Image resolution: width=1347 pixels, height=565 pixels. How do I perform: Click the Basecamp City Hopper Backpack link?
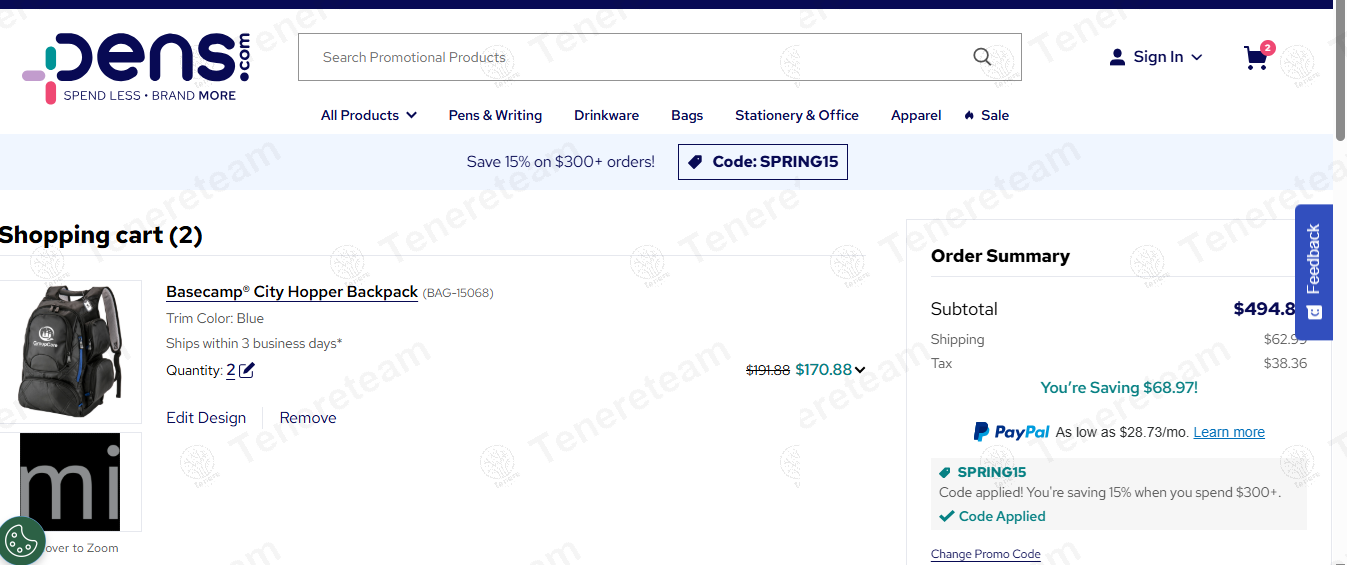click(x=292, y=292)
